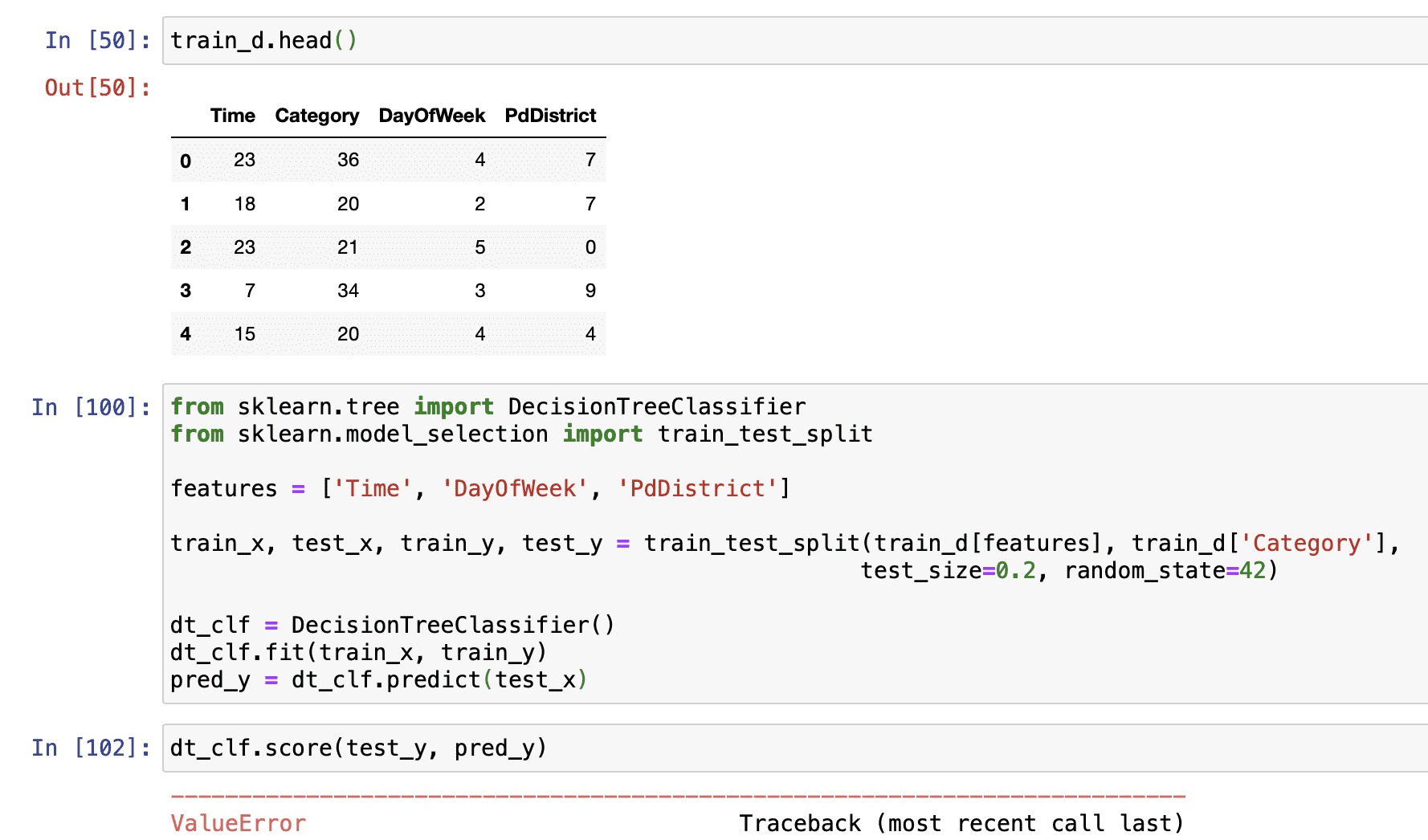Screen dimensions: 1428x840
Task: Click the Traceback (most recent call last) text
Action: tap(961, 824)
